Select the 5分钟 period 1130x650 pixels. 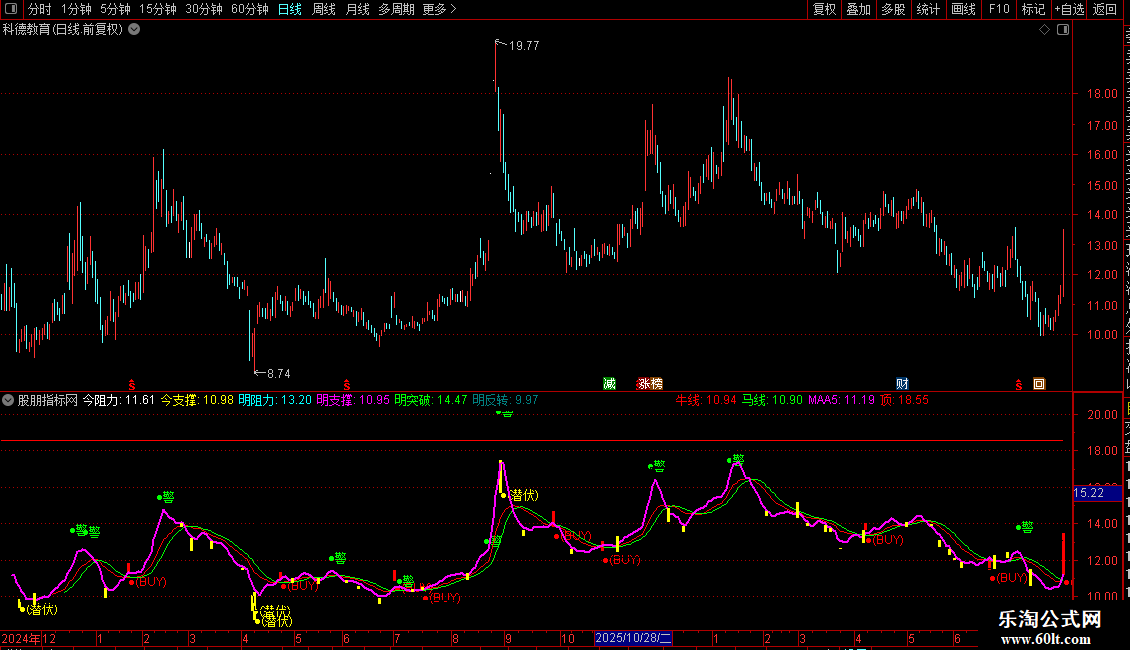(115, 9)
